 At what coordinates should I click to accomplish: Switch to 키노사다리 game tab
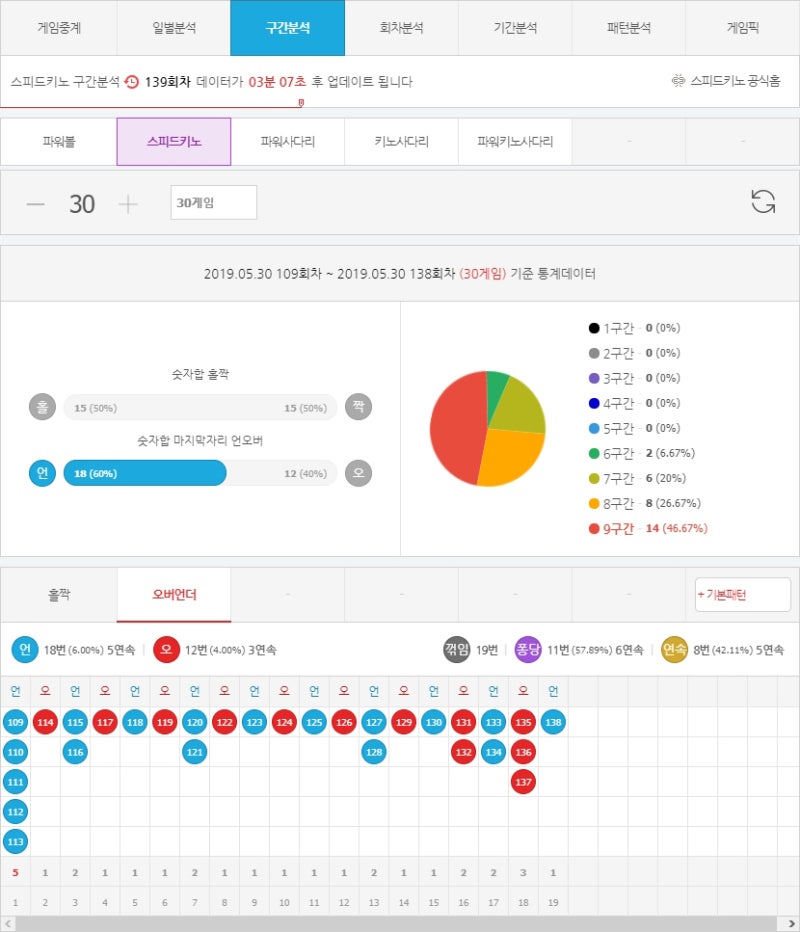point(401,141)
